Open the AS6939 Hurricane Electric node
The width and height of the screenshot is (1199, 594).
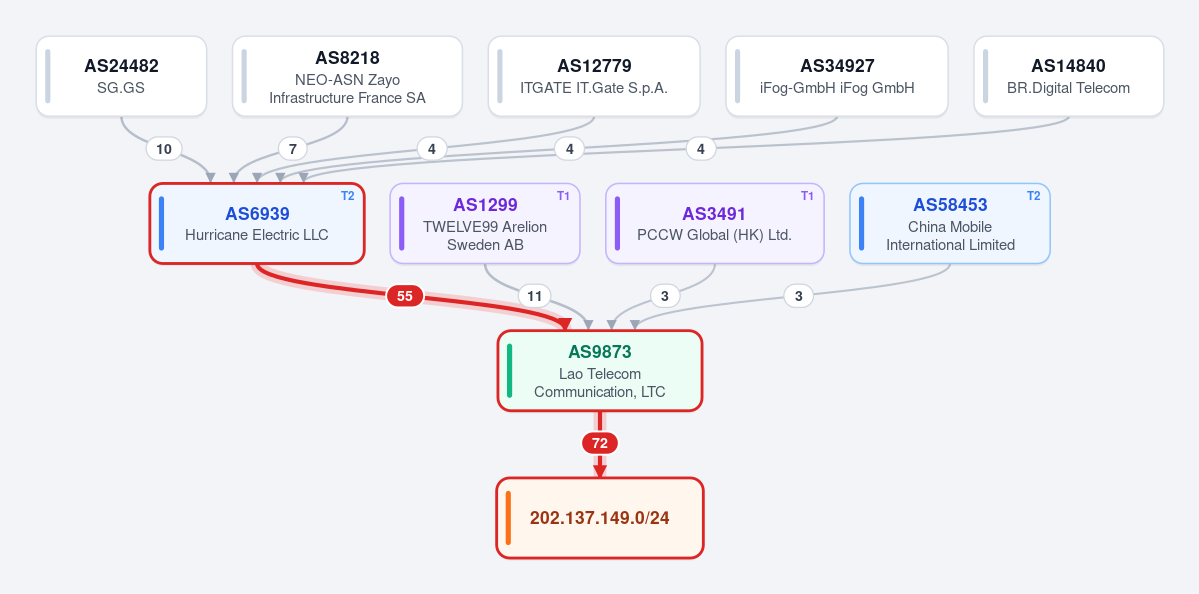point(257,223)
